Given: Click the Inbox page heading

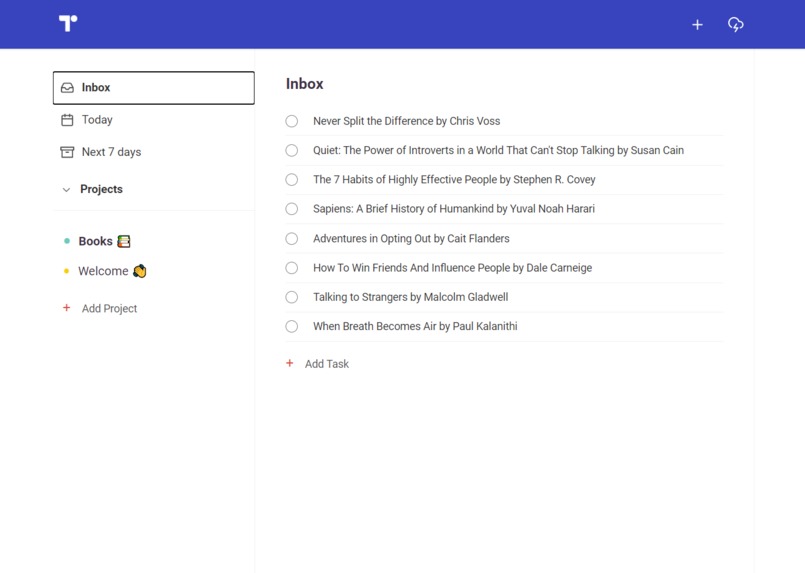Looking at the screenshot, I should click(304, 84).
